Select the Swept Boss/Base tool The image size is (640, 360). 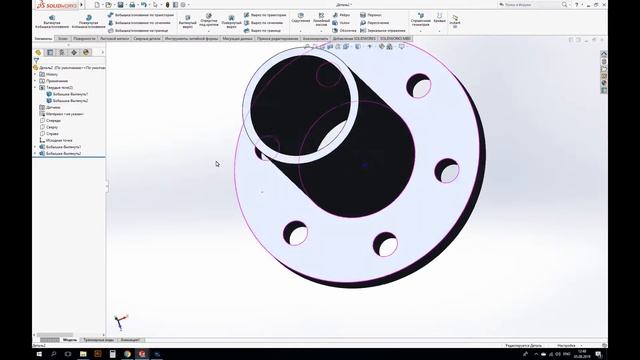[141, 15]
